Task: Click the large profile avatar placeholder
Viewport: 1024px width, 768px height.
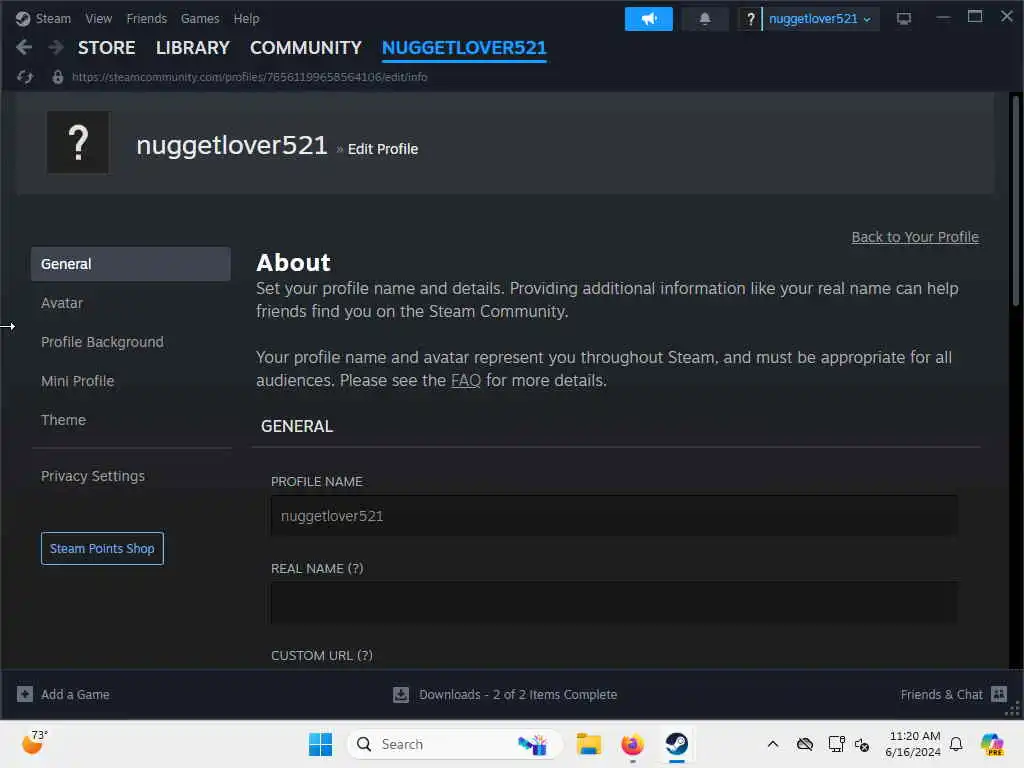Action: click(78, 142)
